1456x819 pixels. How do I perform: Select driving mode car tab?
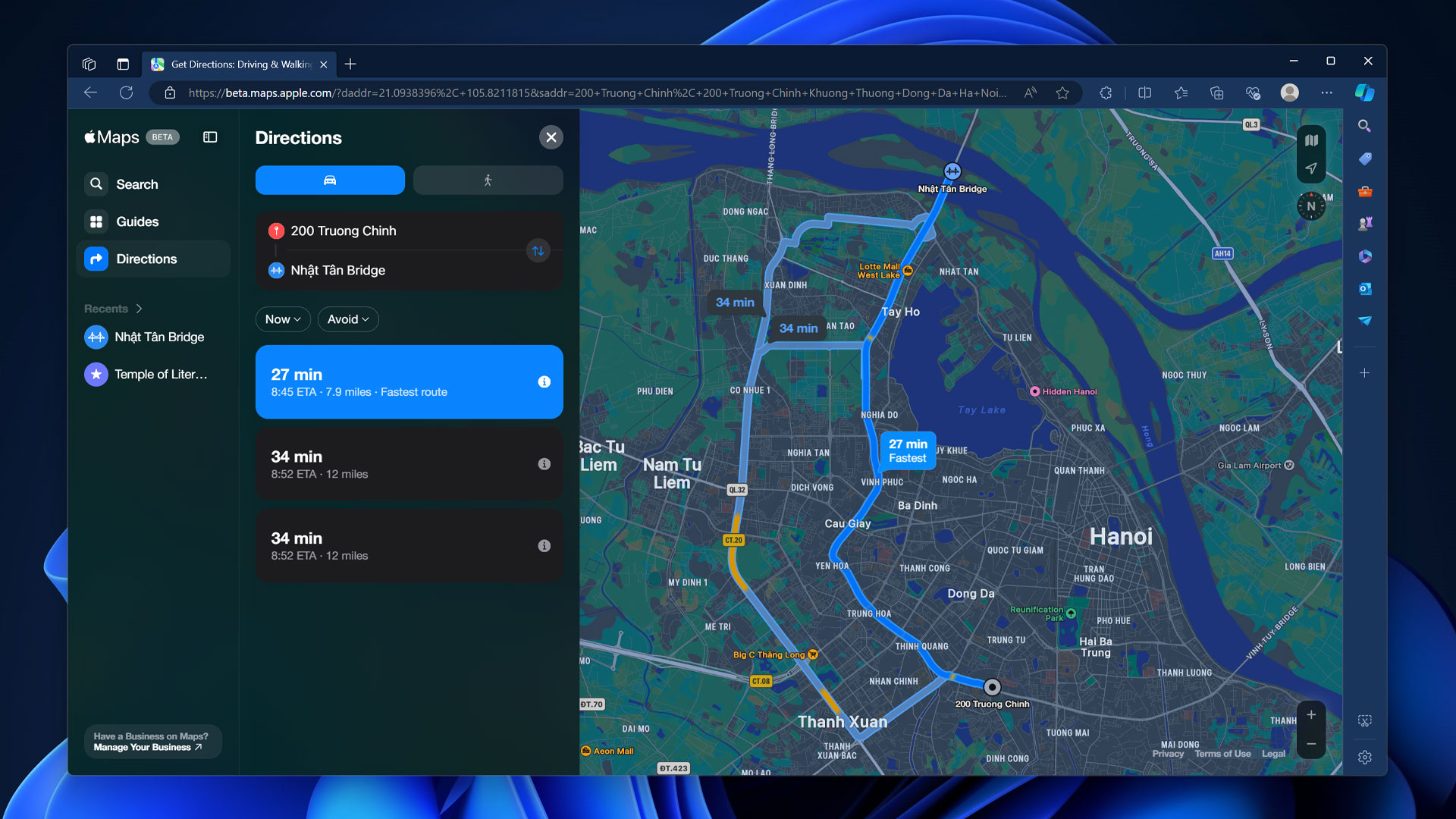(x=330, y=180)
